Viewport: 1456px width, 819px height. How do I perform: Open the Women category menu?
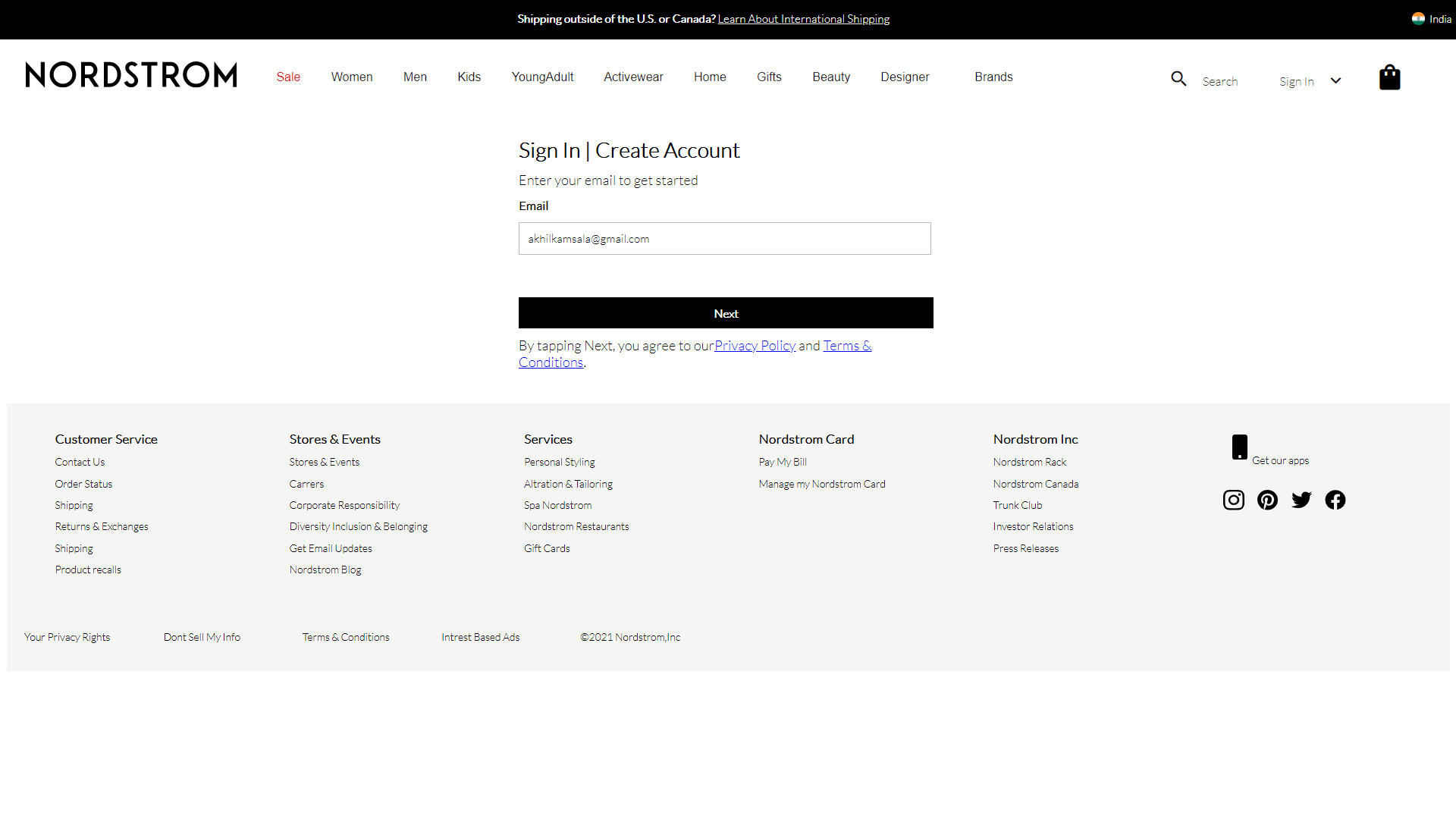pos(352,77)
